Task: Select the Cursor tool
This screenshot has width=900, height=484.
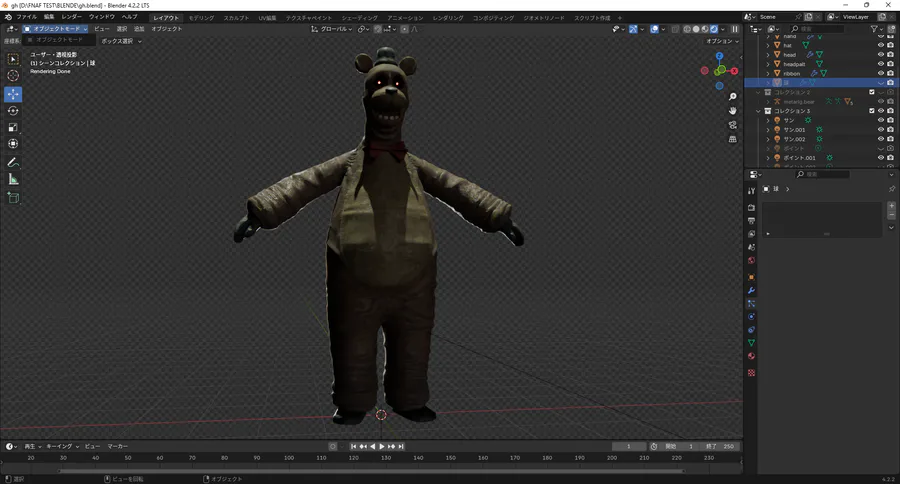Action: pos(13,76)
